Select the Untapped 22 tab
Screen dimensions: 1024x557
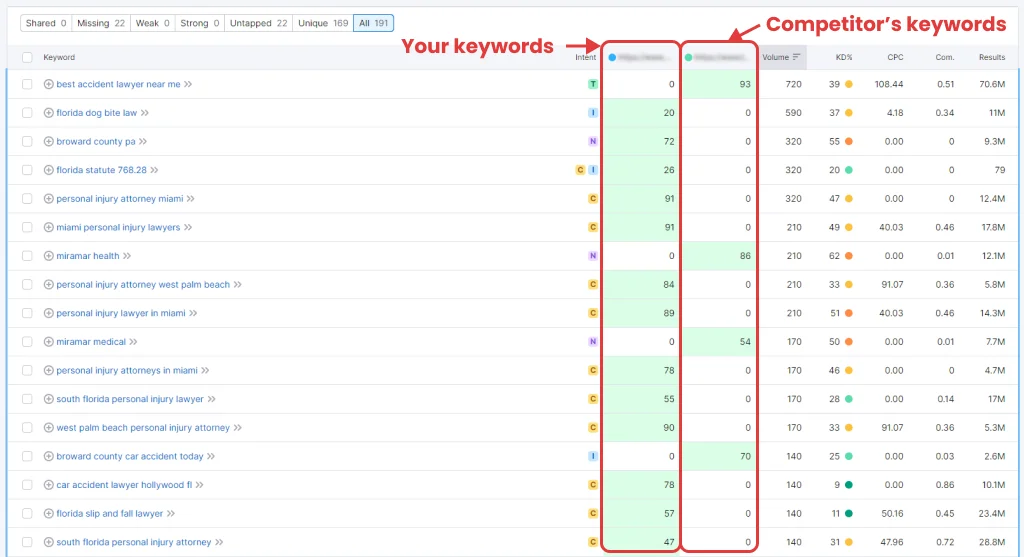pos(258,23)
